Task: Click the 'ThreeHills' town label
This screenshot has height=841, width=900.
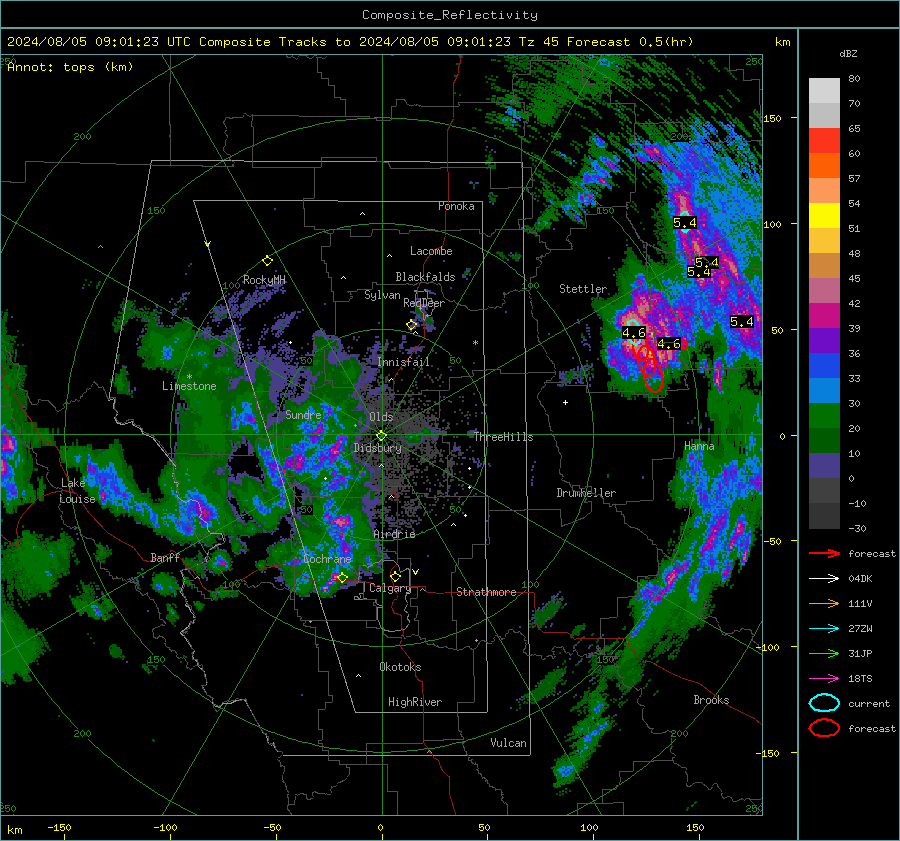Action: coord(503,437)
